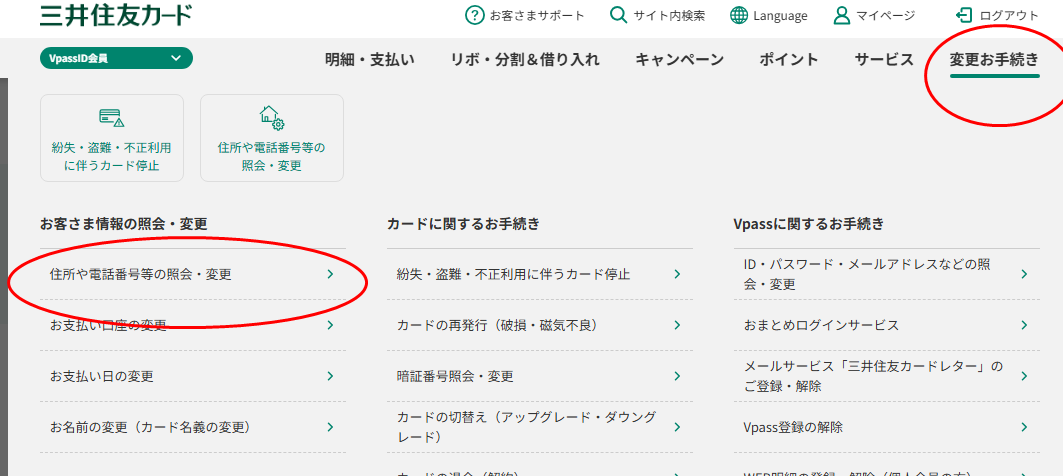Select ID・パスワード・メールアドレスなどの照会・変更

(887, 274)
